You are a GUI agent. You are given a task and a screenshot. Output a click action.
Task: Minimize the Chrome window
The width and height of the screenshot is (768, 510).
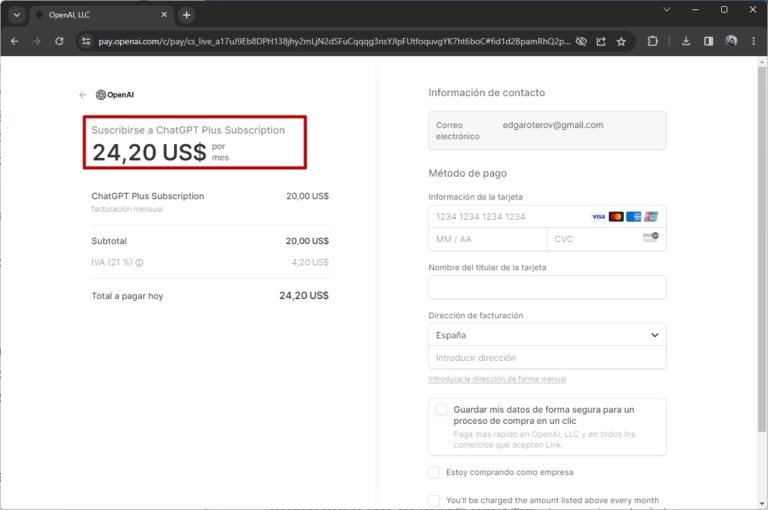(x=695, y=9)
